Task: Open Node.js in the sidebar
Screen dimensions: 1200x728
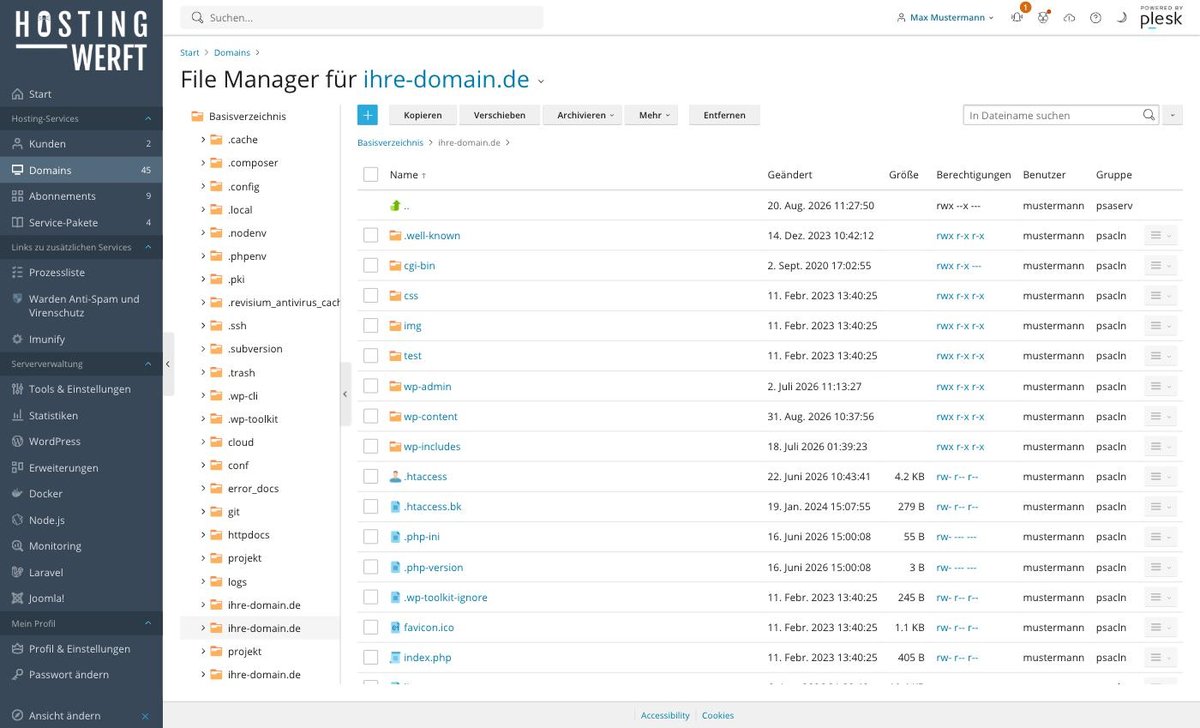Action: (x=81, y=520)
